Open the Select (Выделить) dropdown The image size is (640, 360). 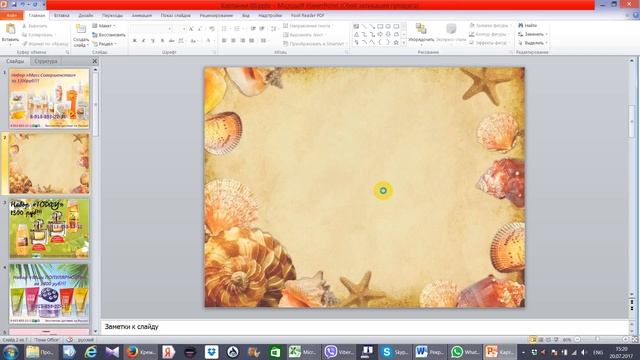pos(533,43)
